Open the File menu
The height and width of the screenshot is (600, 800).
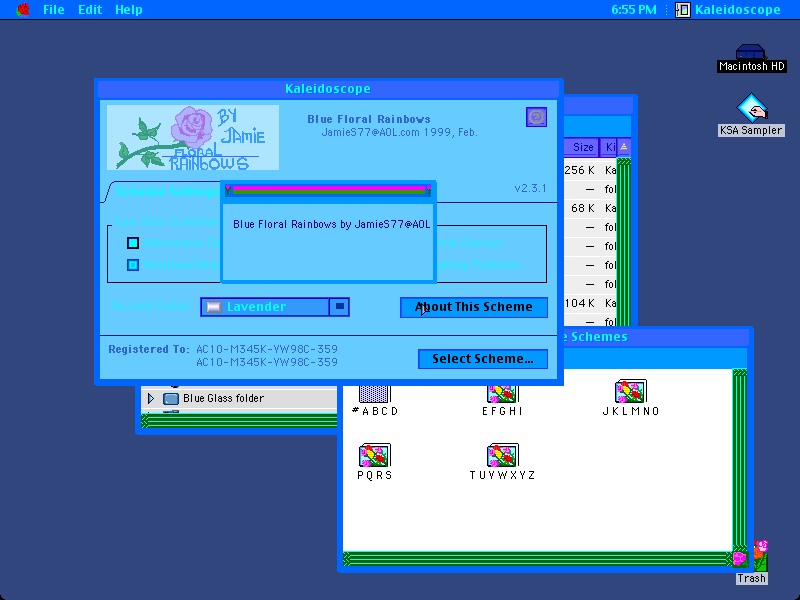coord(54,9)
